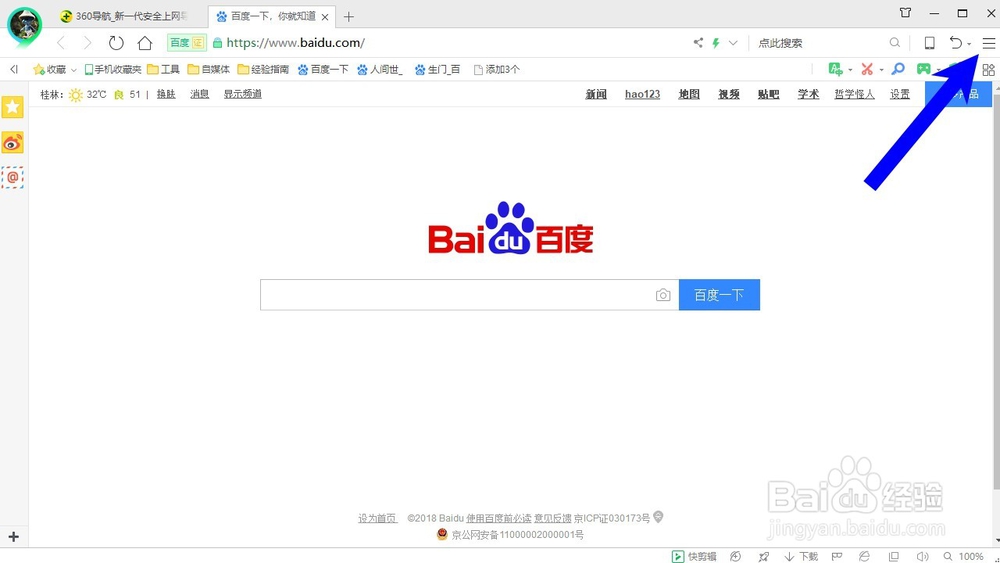Click the 添加3个 bookmark item
This screenshot has height=563, width=1000.
[x=496, y=69]
